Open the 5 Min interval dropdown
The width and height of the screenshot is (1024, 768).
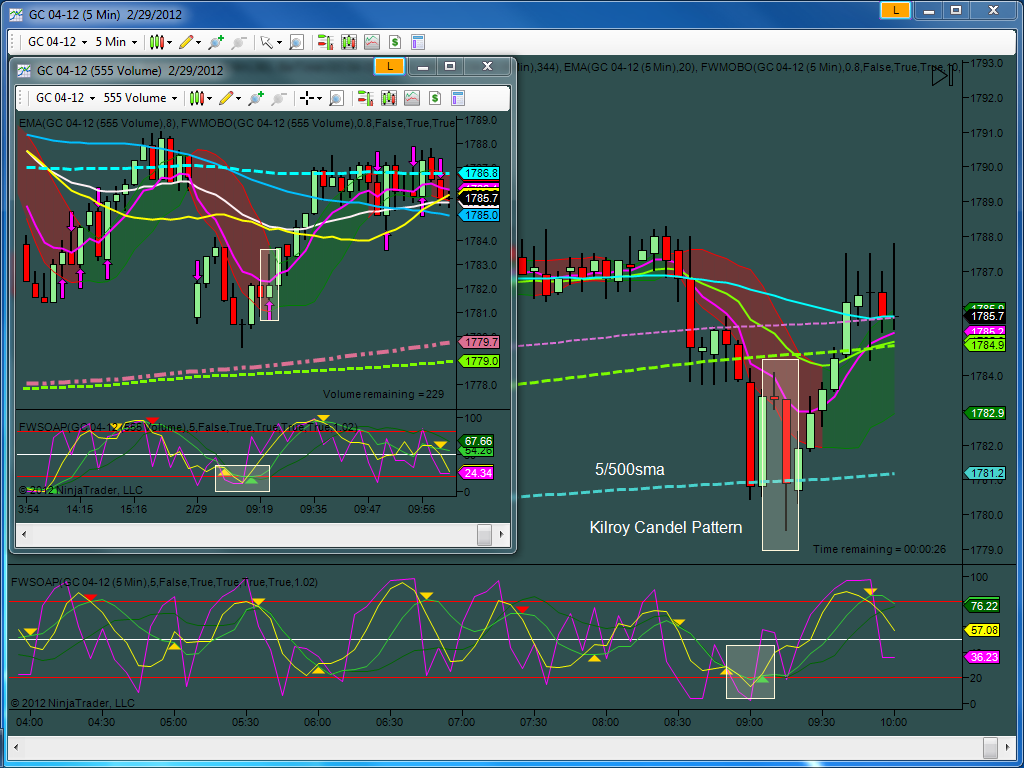pyautogui.click(x=116, y=42)
